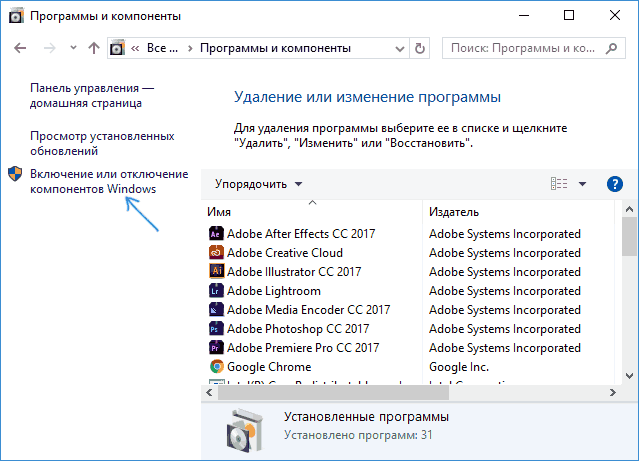Click the vertical scrollbar down arrow
This screenshot has height=461, width=639.
pos(629,376)
